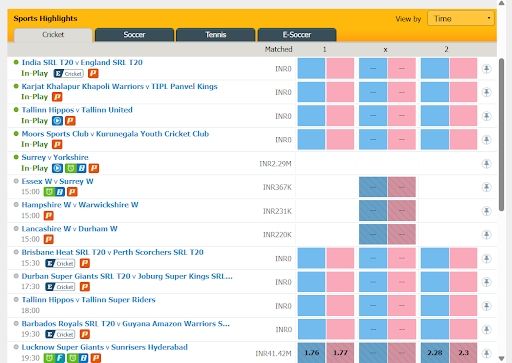Pin the Moors Sports Club match
The height and width of the screenshot is (363, 512).
click(486, 140)
